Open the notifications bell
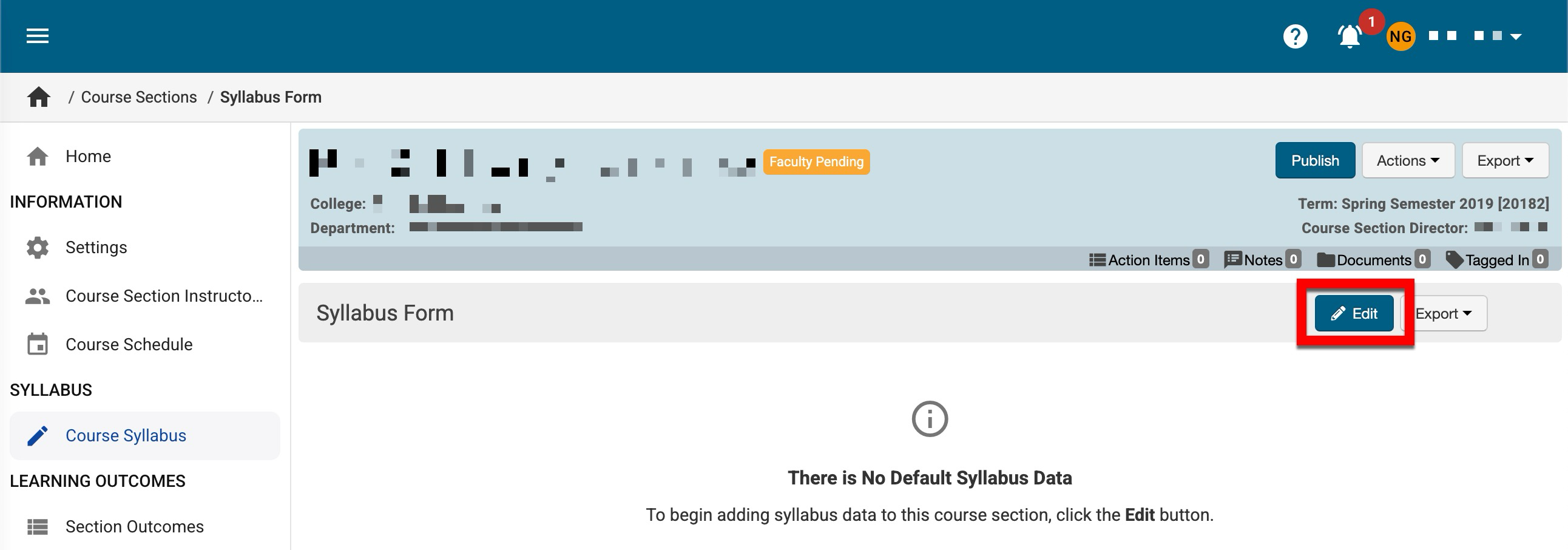 tap(1350, 36)
